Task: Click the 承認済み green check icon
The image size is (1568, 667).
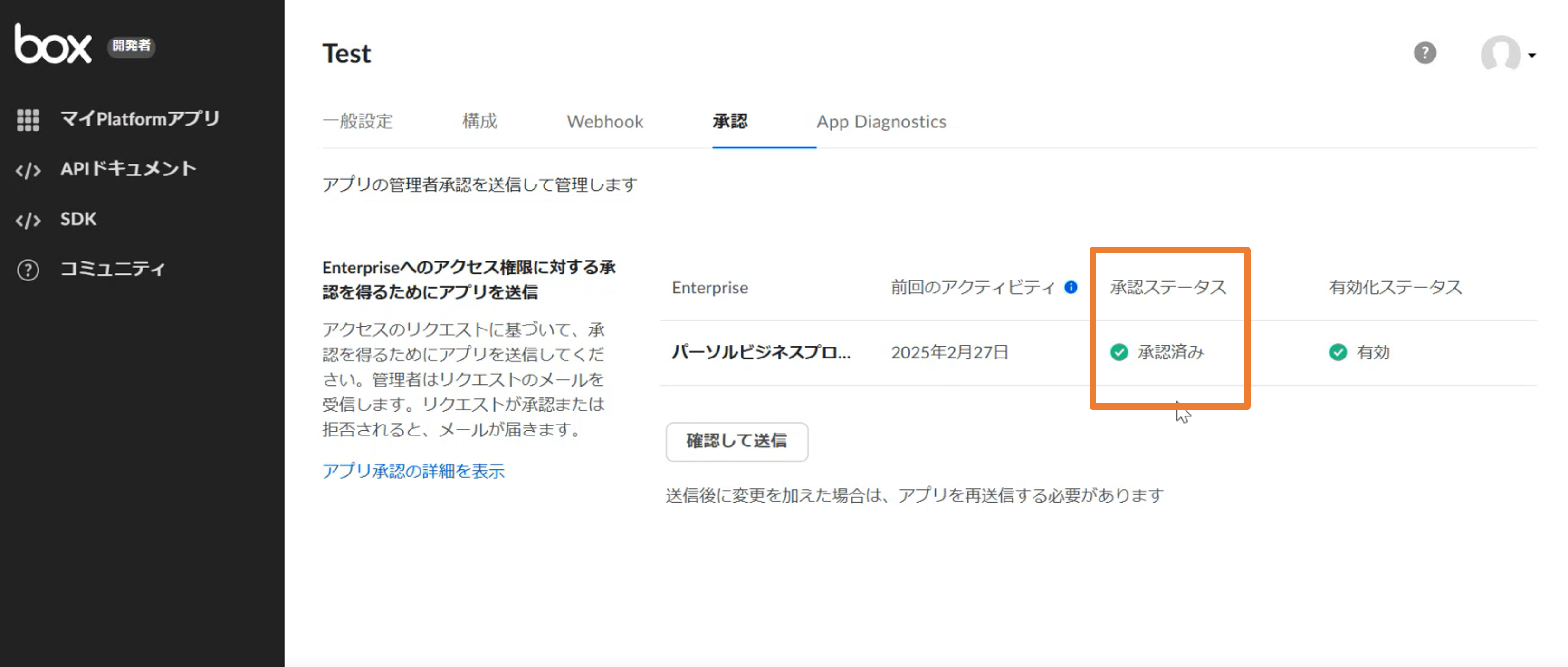Action: coord(1119,352)
